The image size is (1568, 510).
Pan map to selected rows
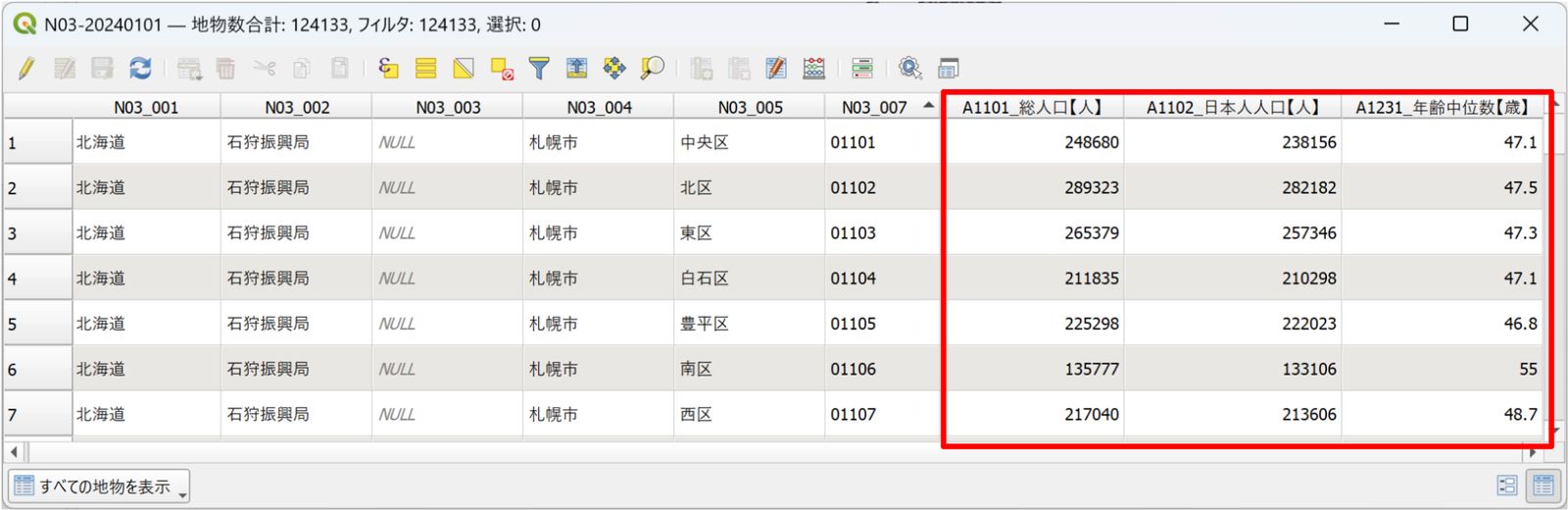point(614,68)
